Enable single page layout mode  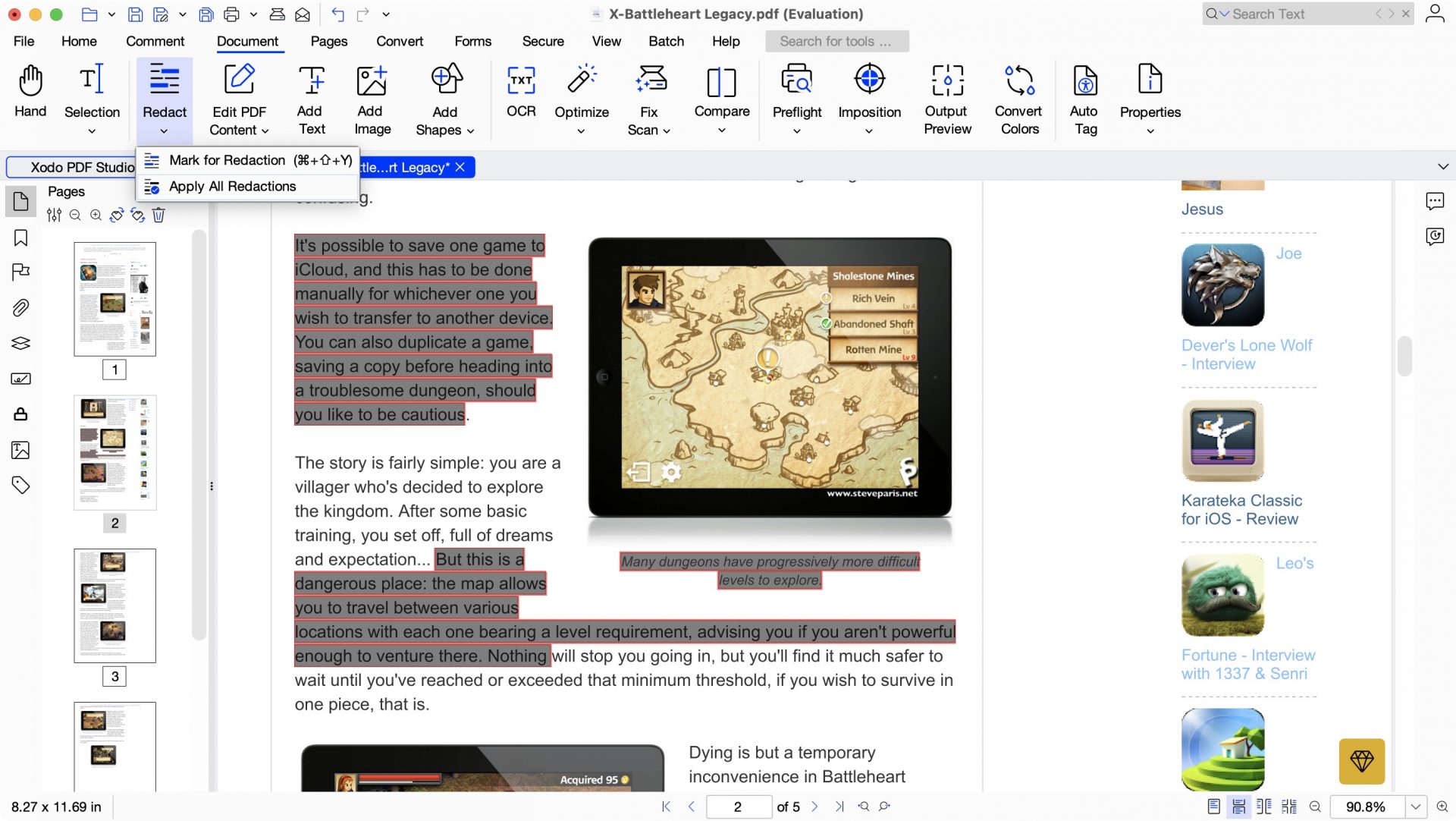(x=1214, y=807)
